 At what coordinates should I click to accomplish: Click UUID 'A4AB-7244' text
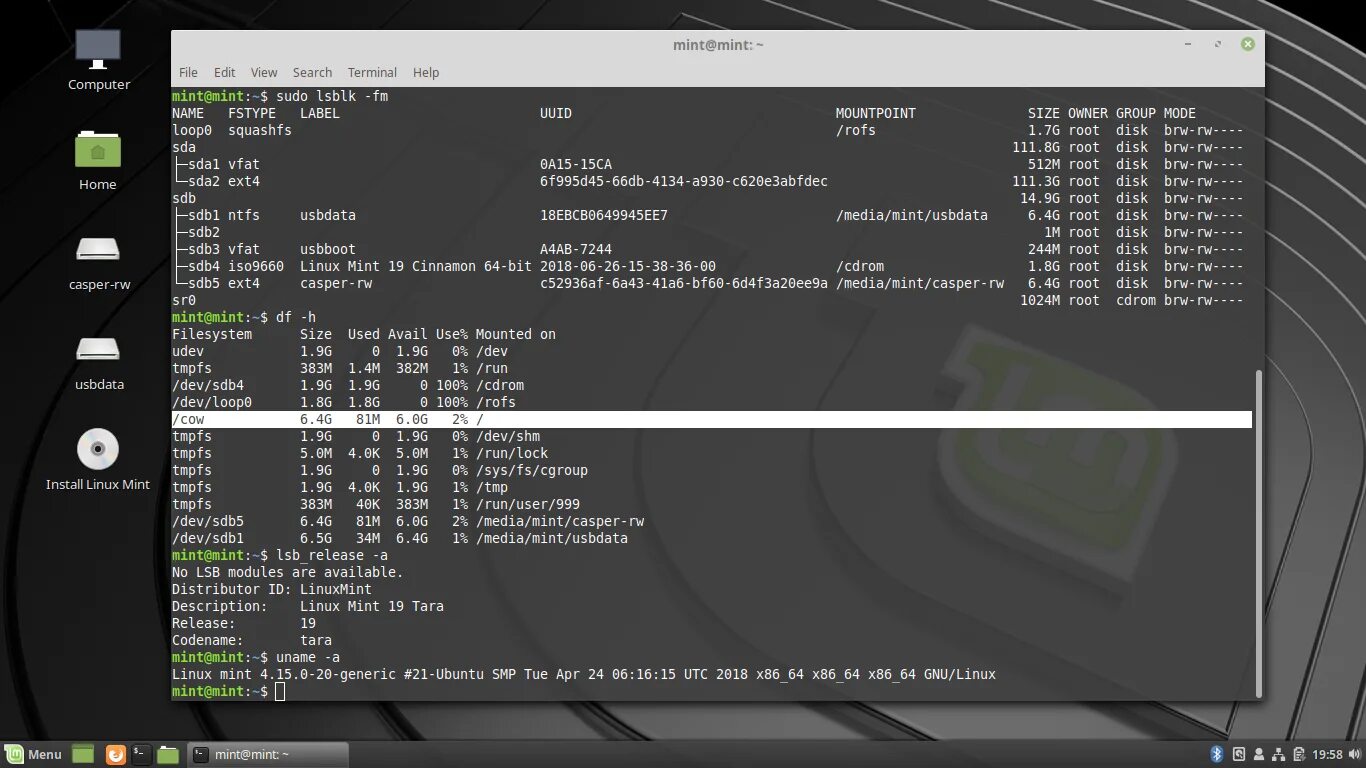(576, 249)
